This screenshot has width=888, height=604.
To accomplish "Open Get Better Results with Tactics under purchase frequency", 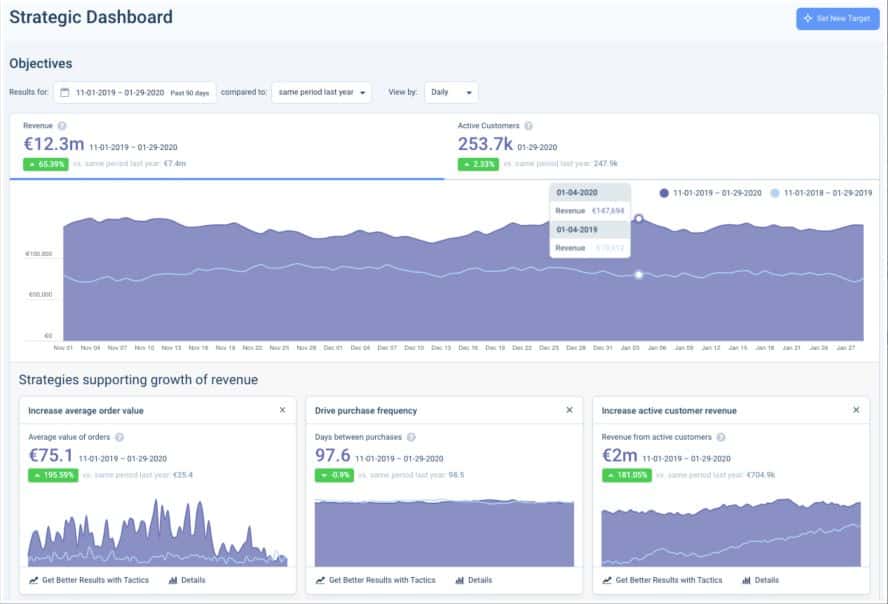I will tap(375, 580).
